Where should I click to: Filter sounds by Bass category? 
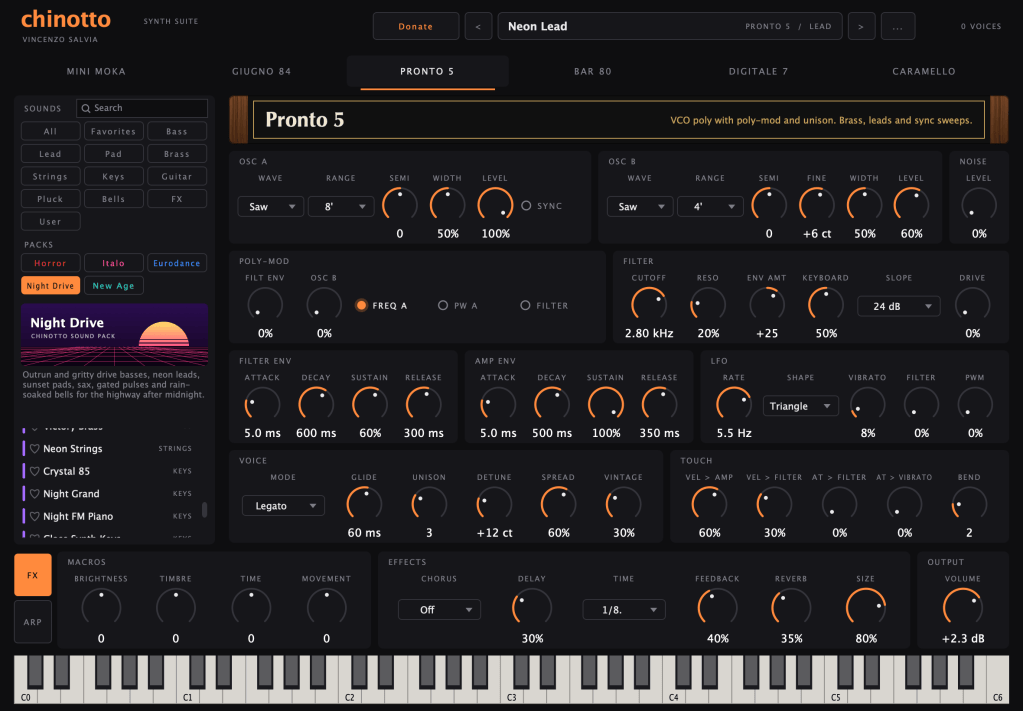(177, 131)
